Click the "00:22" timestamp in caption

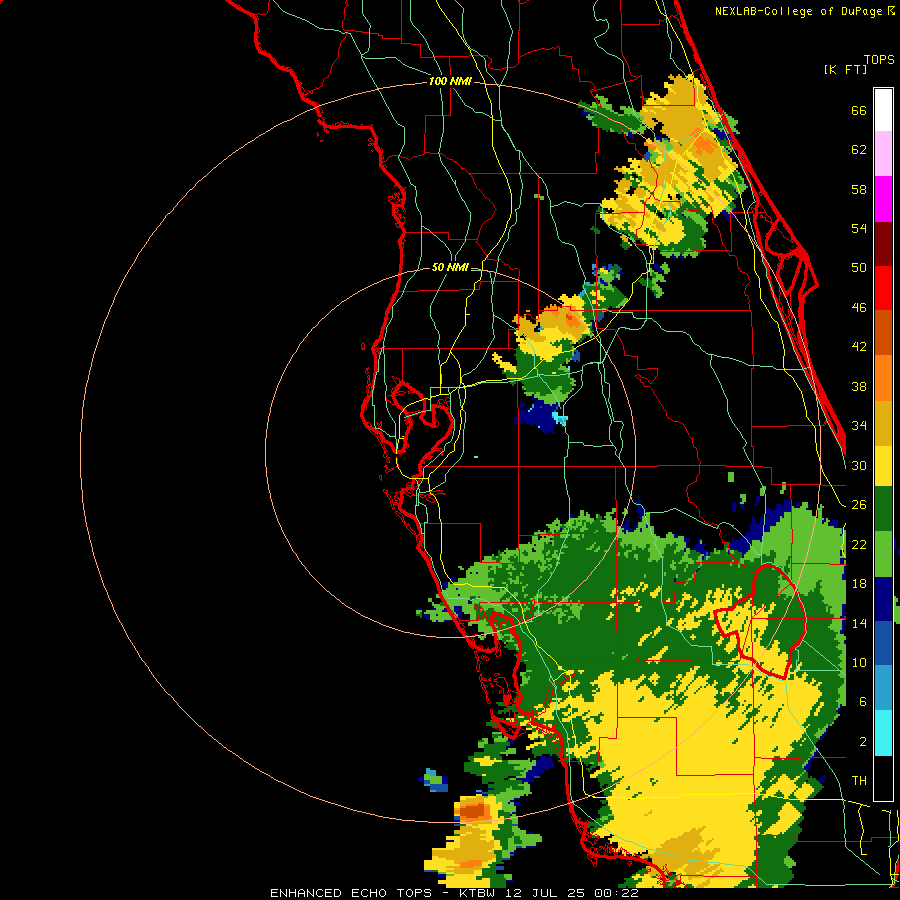coord(616,893)
